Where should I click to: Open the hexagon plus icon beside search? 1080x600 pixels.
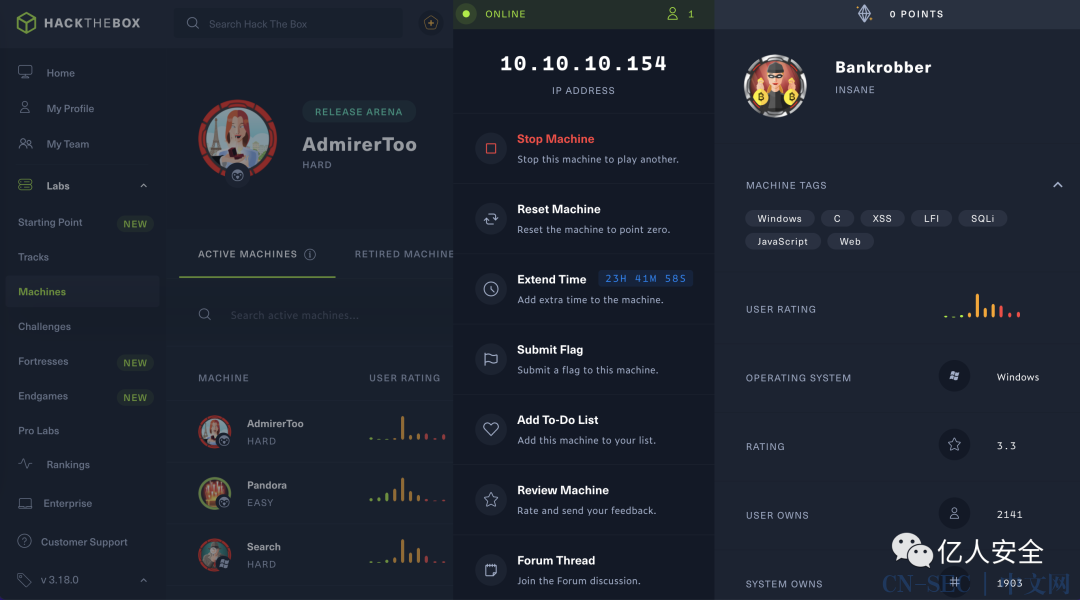[431, 23]
